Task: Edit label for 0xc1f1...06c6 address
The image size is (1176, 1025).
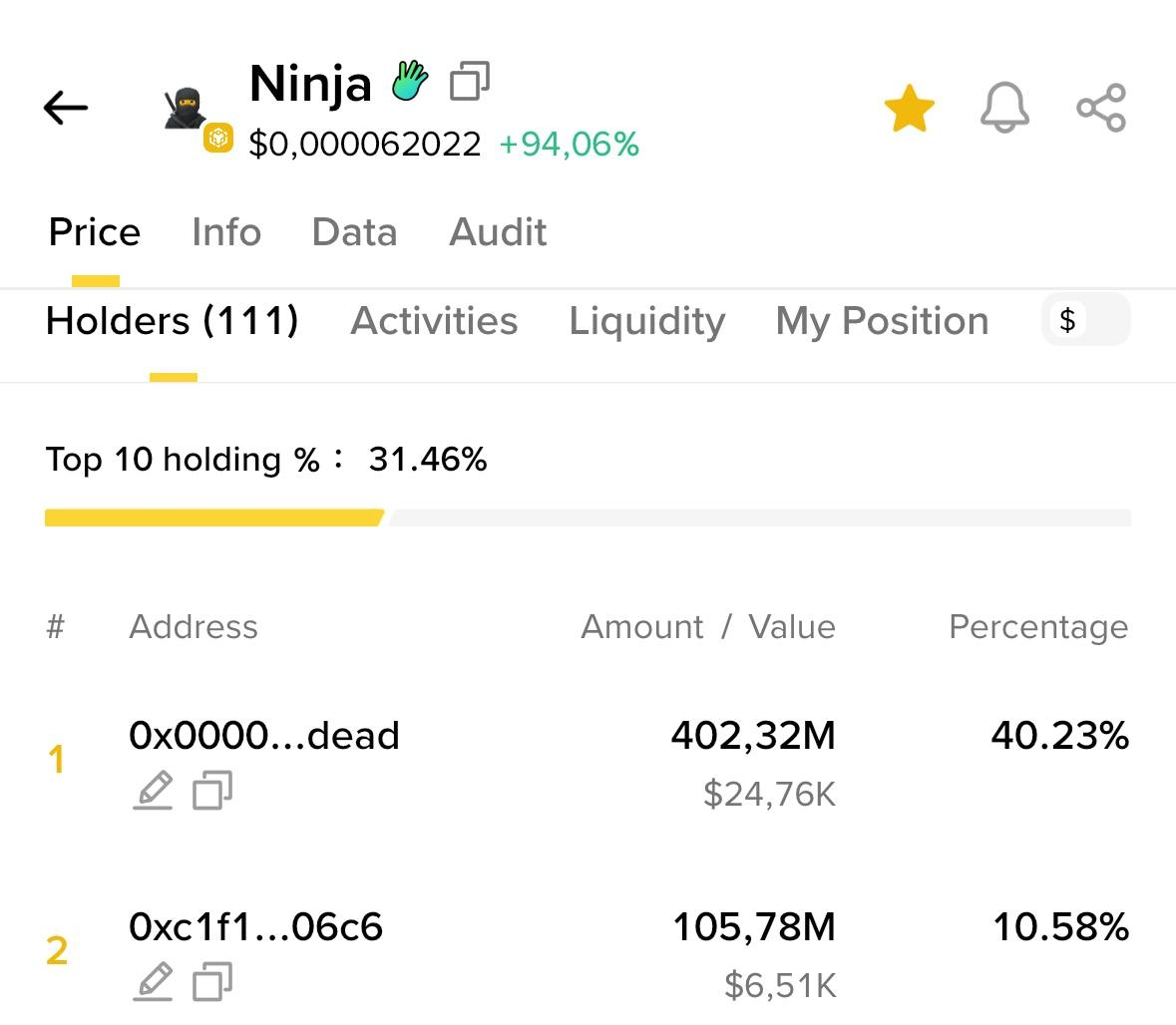Action: (153, 982)
